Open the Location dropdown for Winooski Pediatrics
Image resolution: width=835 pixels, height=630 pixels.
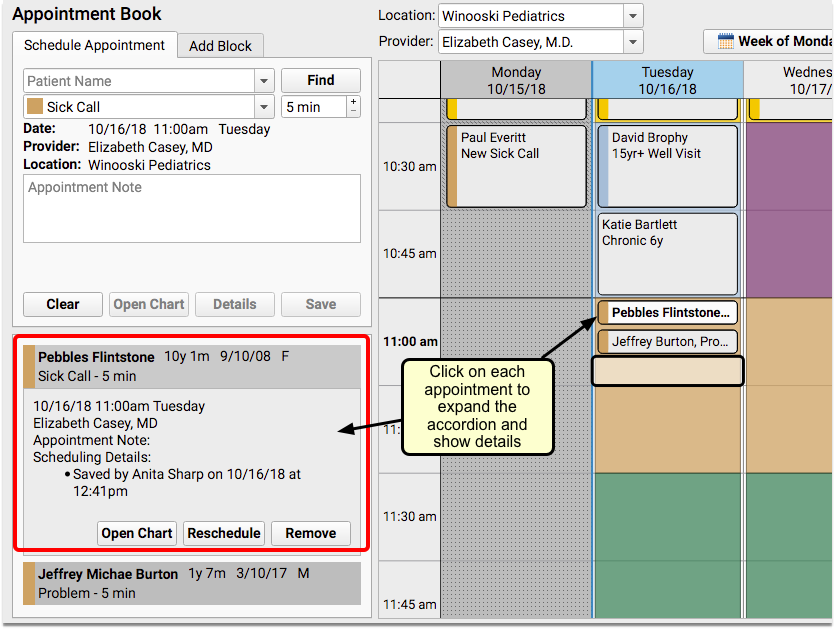point(633,16)
